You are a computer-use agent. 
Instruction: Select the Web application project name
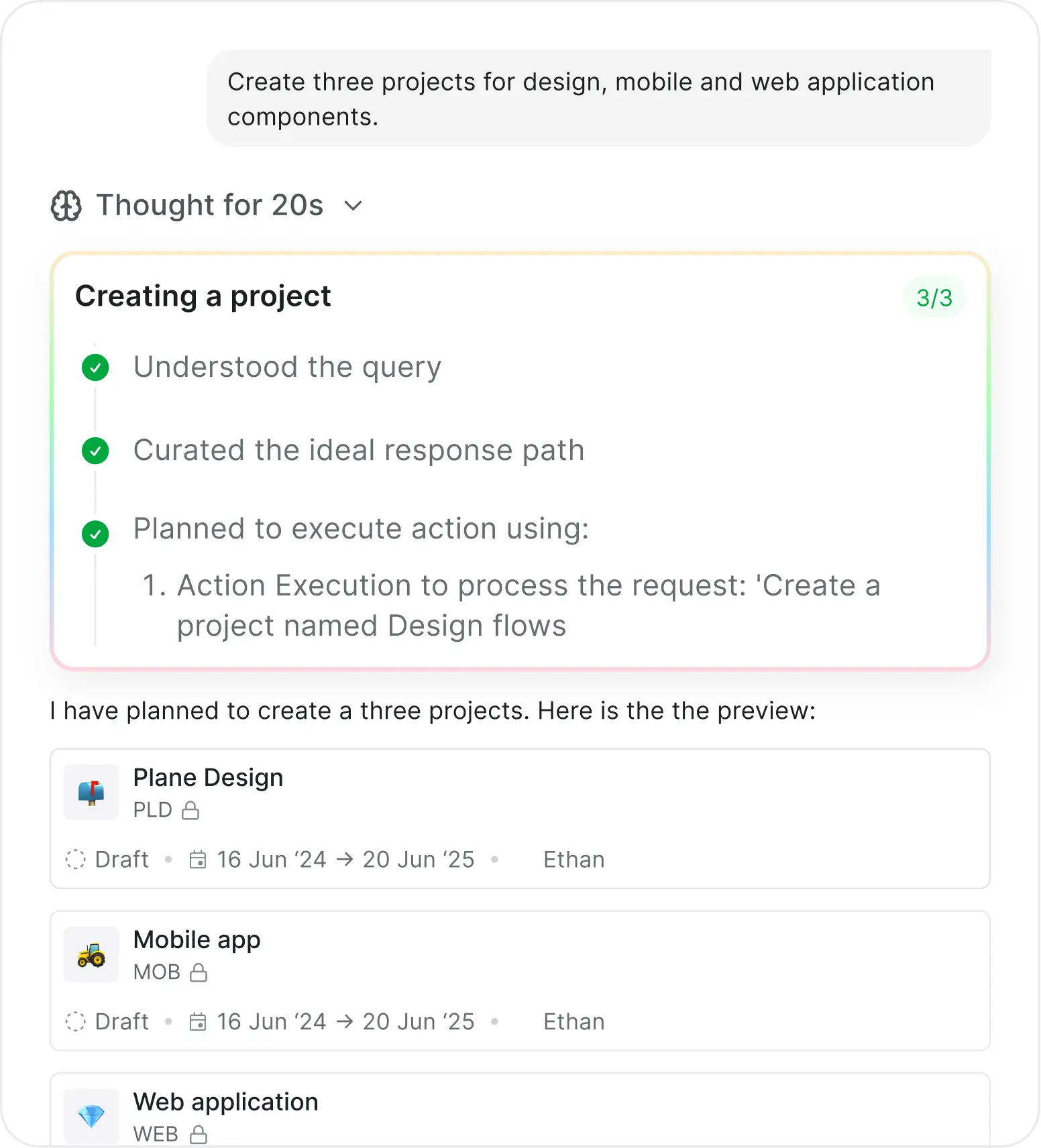pos(225,1102)
